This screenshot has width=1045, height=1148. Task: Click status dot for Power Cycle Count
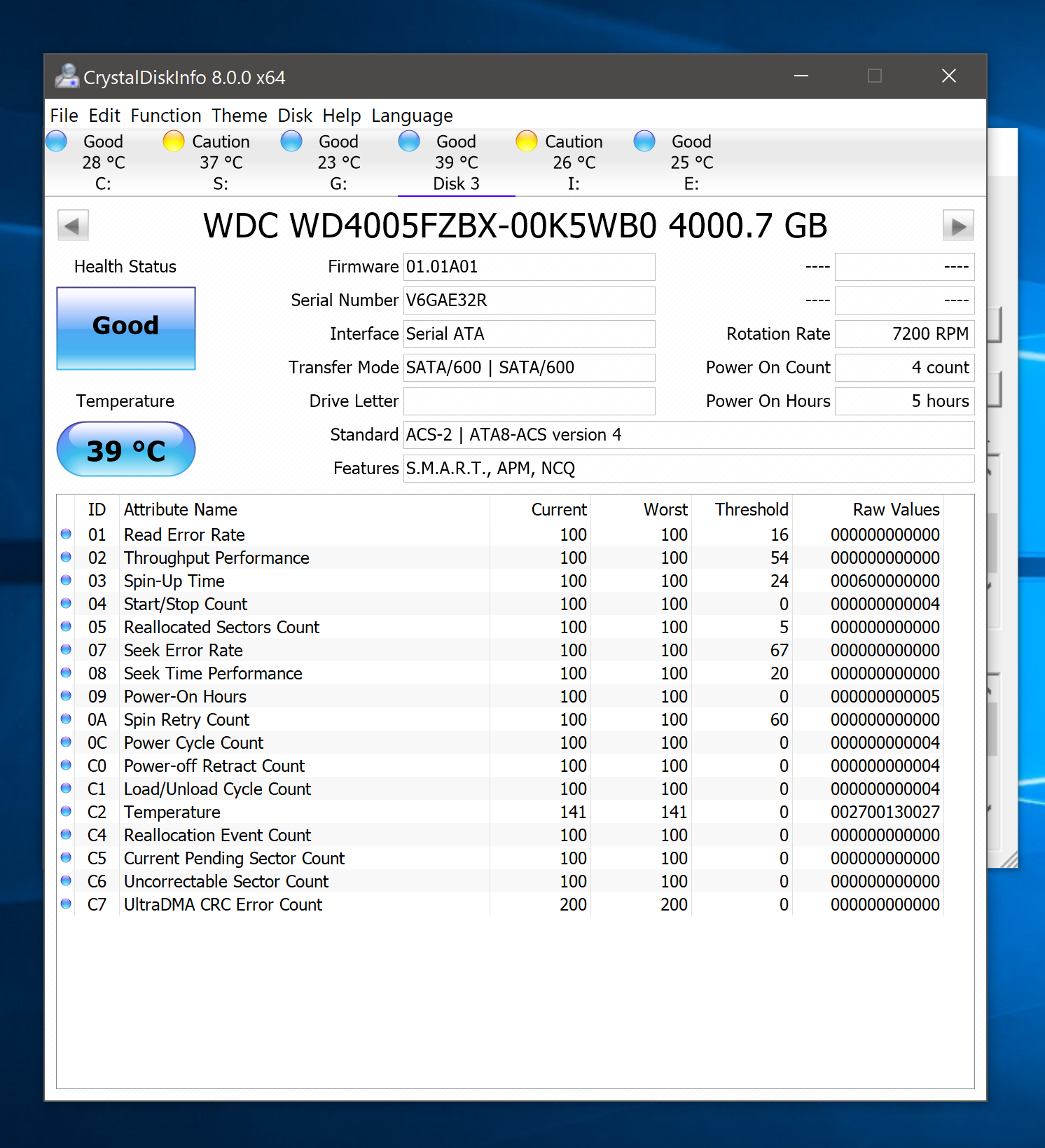66,742
